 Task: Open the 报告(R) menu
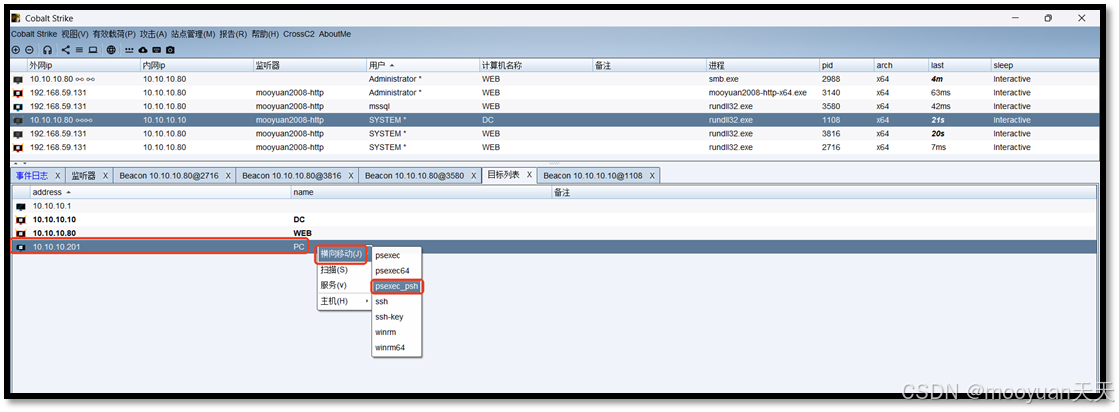pyautogui.click(x=233, y=34)
